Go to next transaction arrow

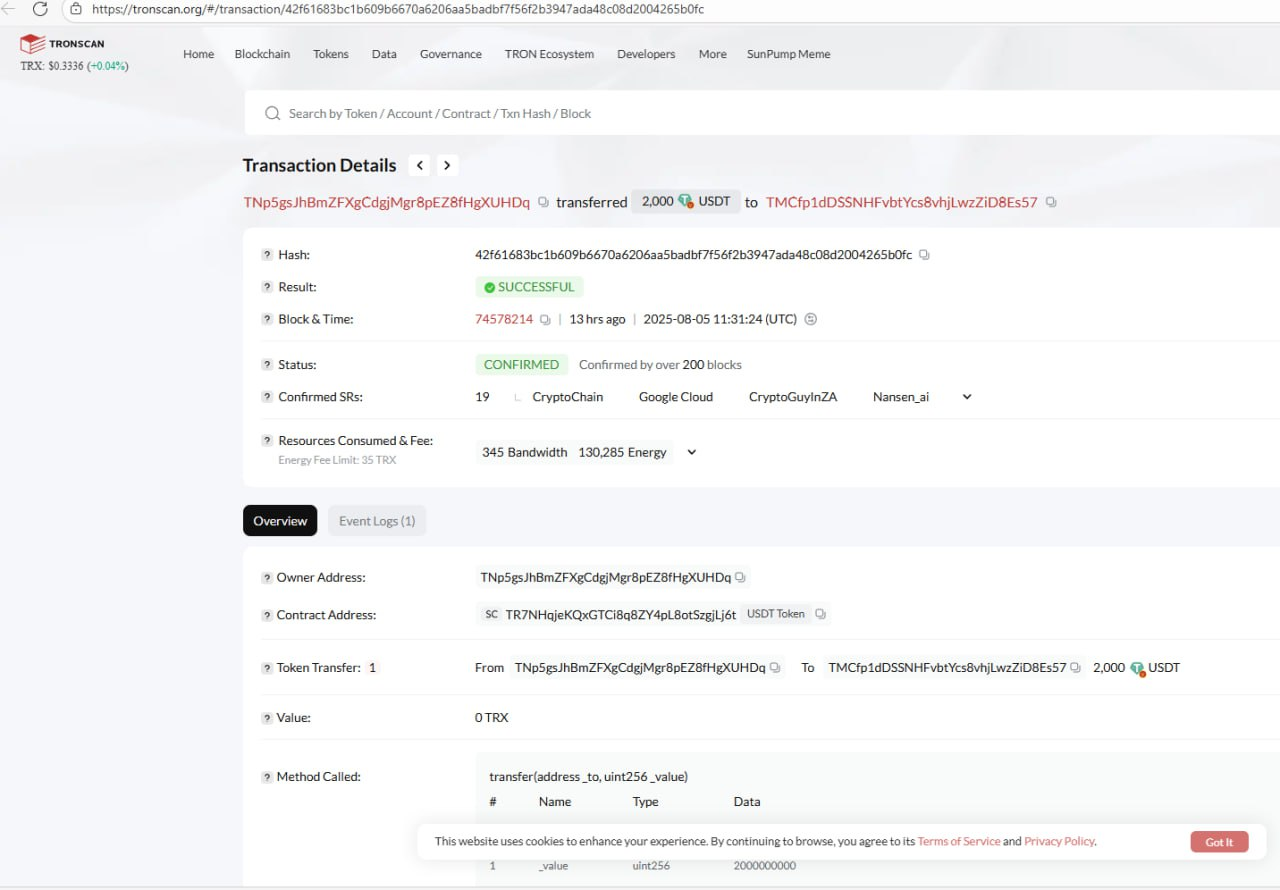(447, 166)
